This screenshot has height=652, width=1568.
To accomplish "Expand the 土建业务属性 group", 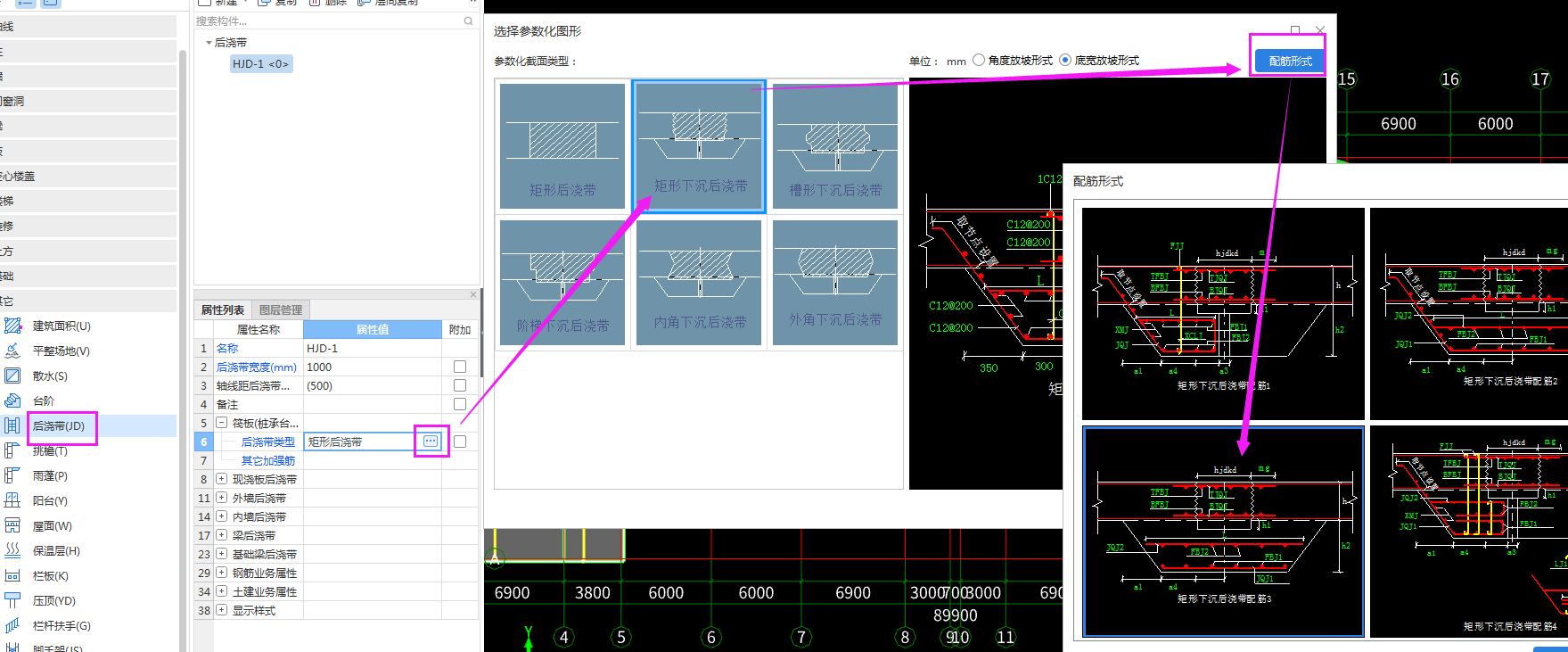I will [x=221, y=591].
